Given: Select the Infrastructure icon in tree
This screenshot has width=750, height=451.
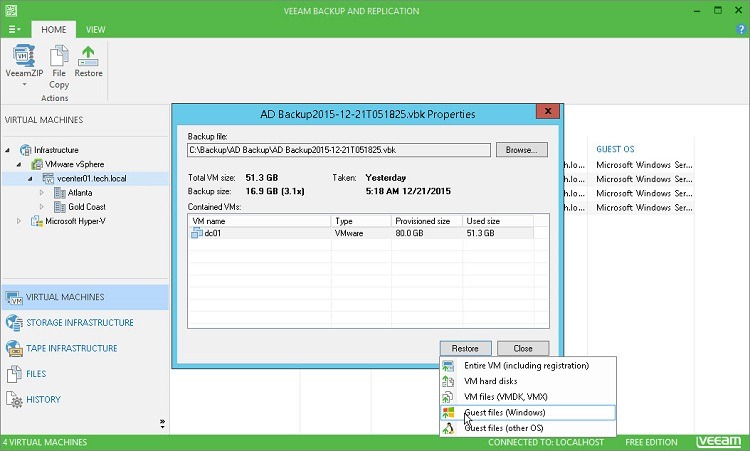Looking at the screenshot, I should [x=25, y=150].
